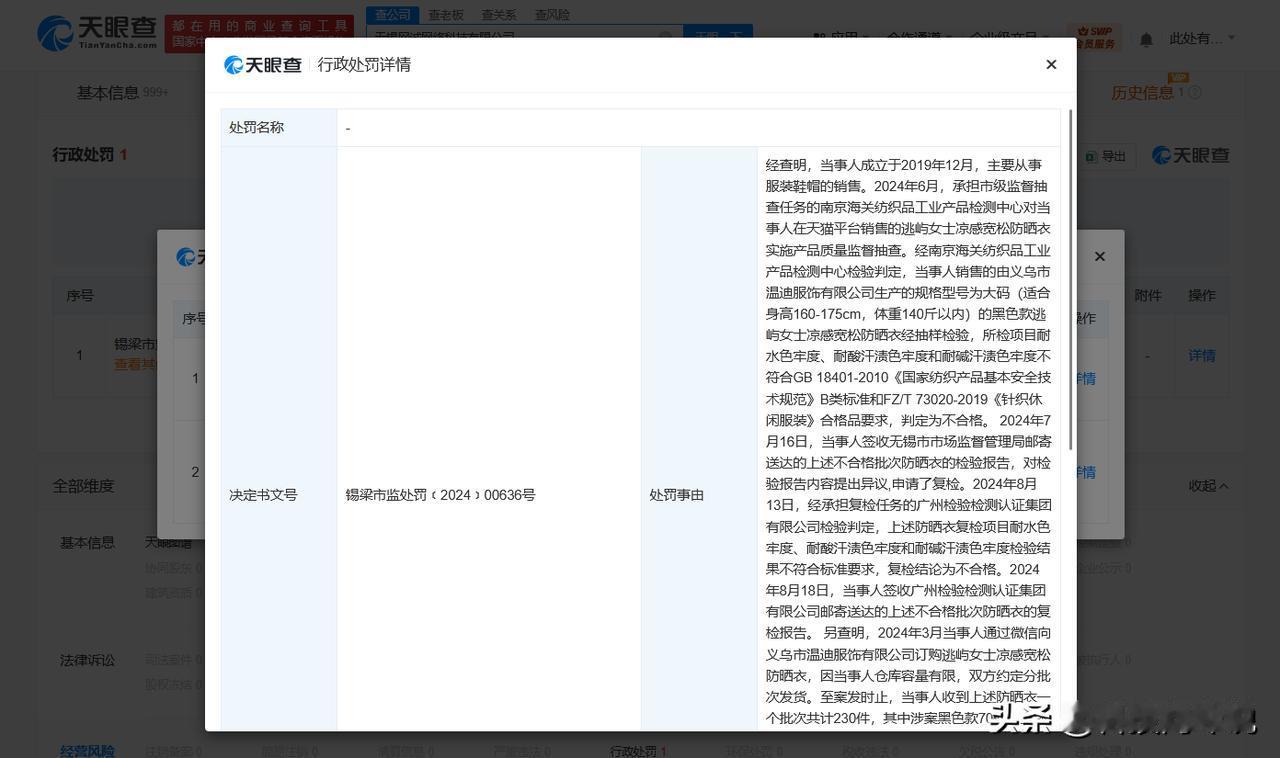Viewport: 1280px width, 758px height.
Task: Click the help icon next to 历史信息
Action: pos(1195,93)
